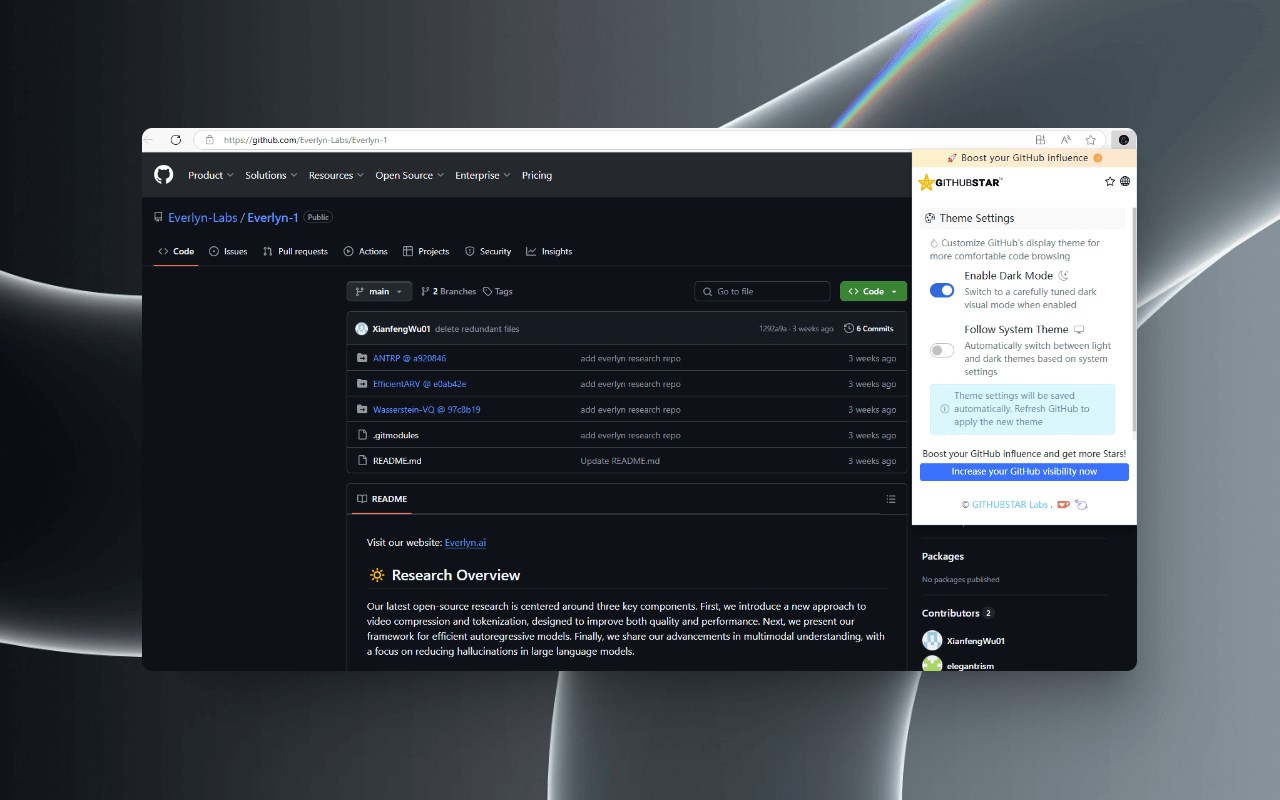The width and height of the screenshot is (1280, 800).
Task: Open the Security tab
Action: tap(488, 251)
